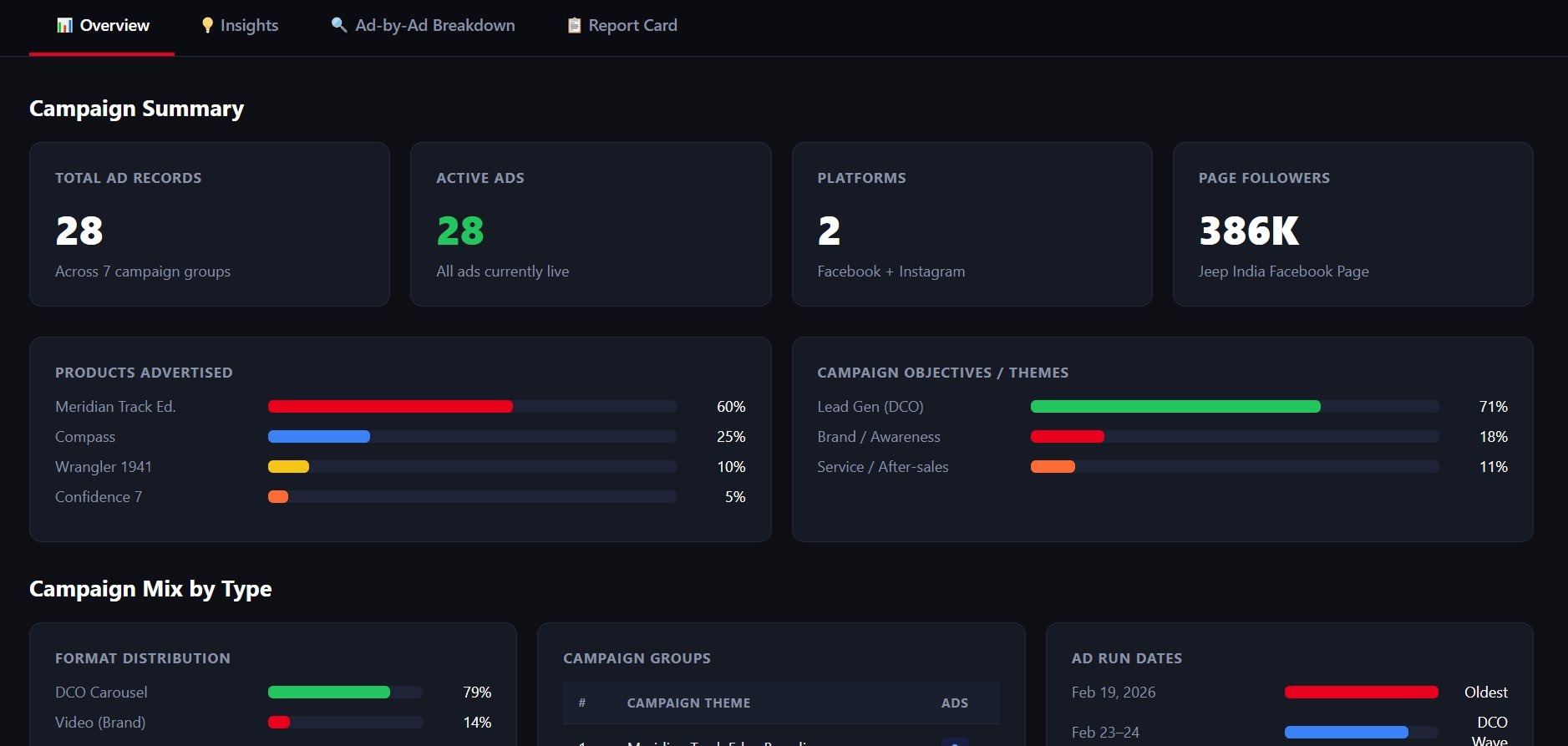Click the Feb 19, 2026 date row
This screenshot has width=1568, height=746.
coord(1289,693)
